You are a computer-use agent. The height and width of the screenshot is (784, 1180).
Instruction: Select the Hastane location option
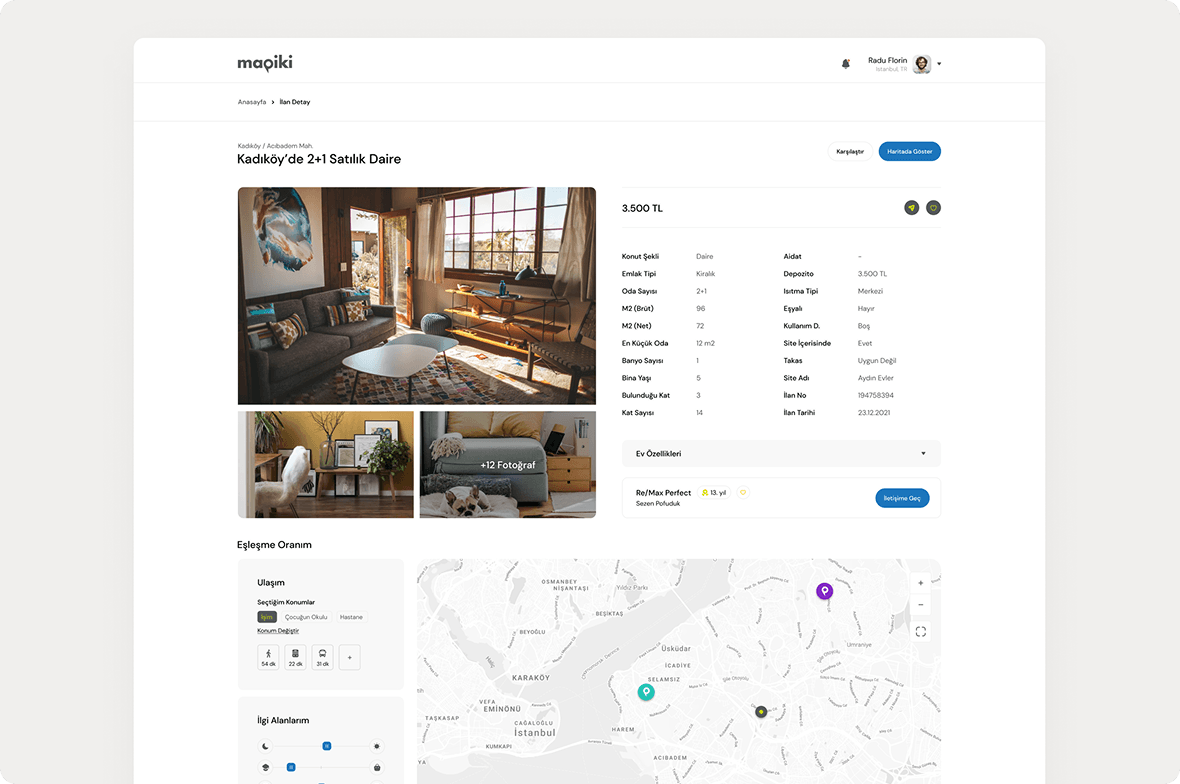(351, 617)
